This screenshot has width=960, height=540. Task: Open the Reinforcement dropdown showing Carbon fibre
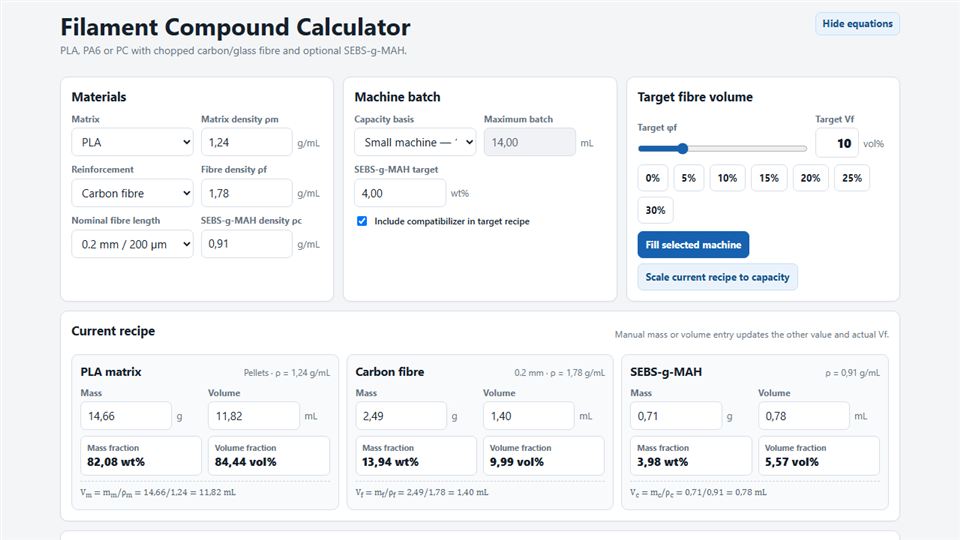(132, 193)
